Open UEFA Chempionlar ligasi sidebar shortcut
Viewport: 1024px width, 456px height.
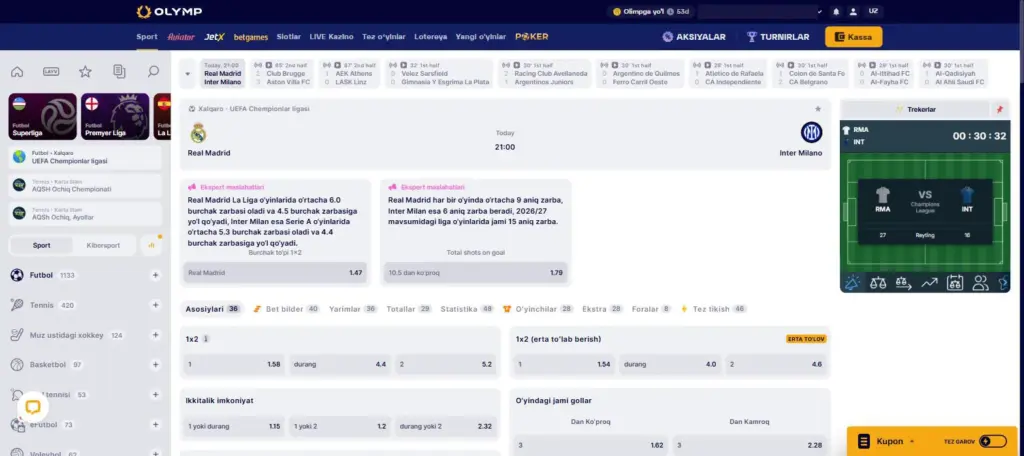click(86, 157)
